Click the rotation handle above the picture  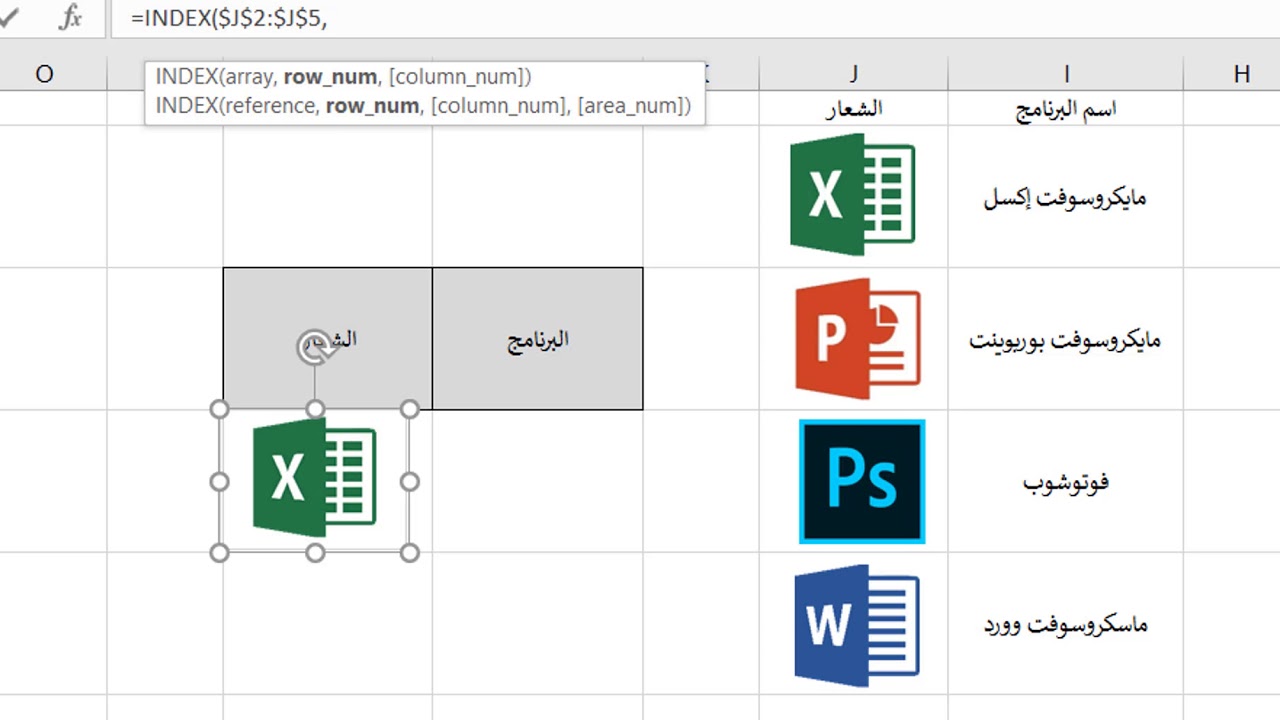314,346
